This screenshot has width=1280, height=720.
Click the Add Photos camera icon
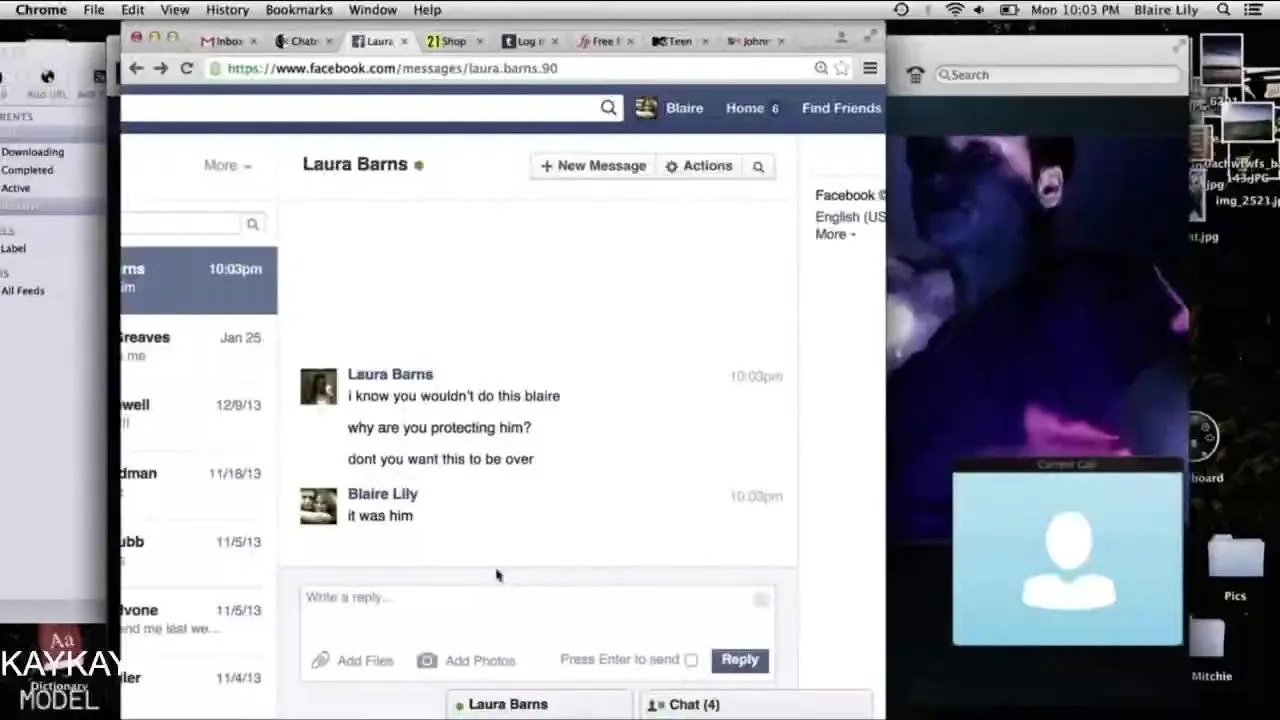pyautogui.click(x=427, y=660)
